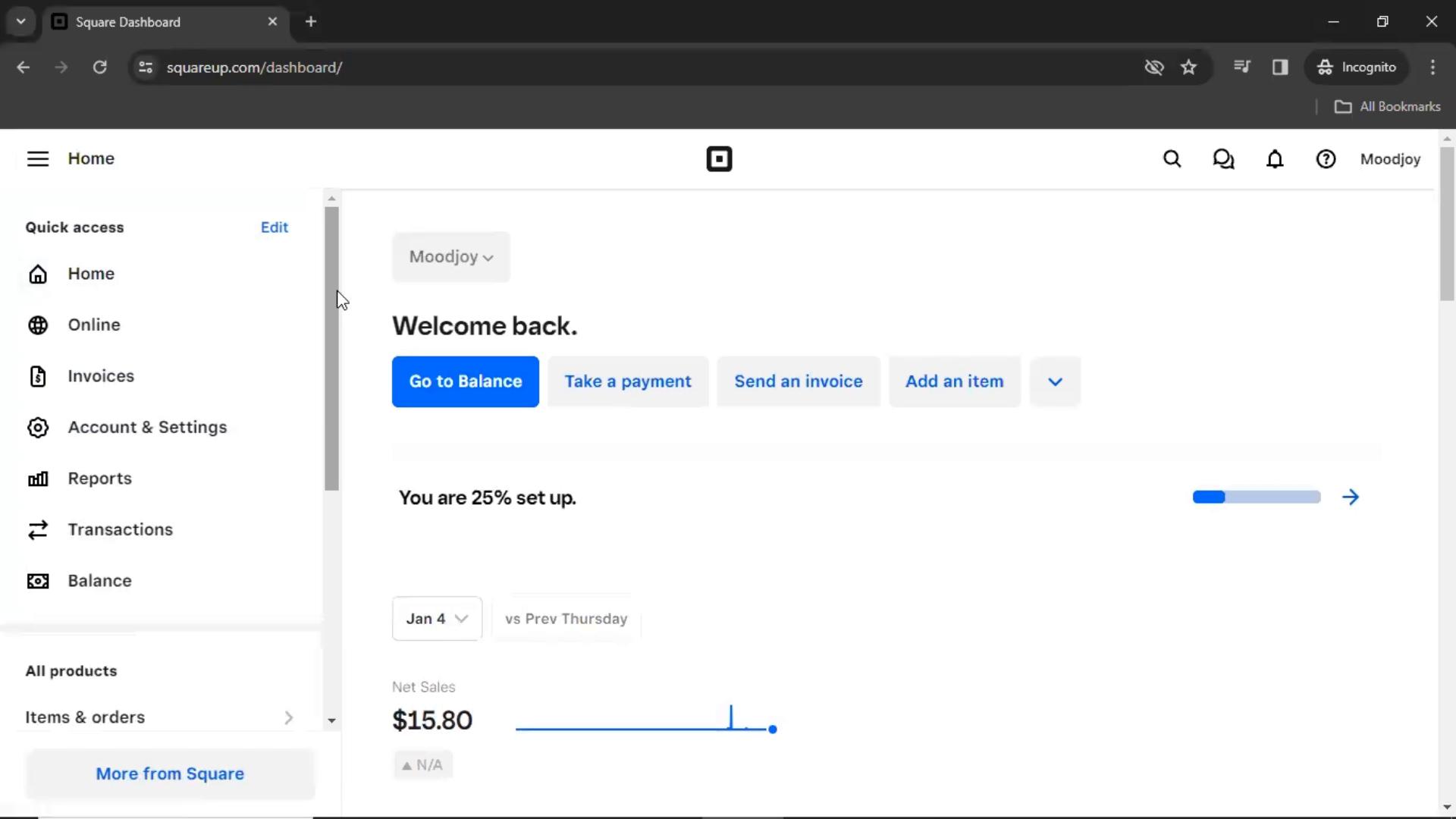Open the Transactions sidebar icon
Image resolution: width=1456 pixels, height=819 pixels.
37,529
